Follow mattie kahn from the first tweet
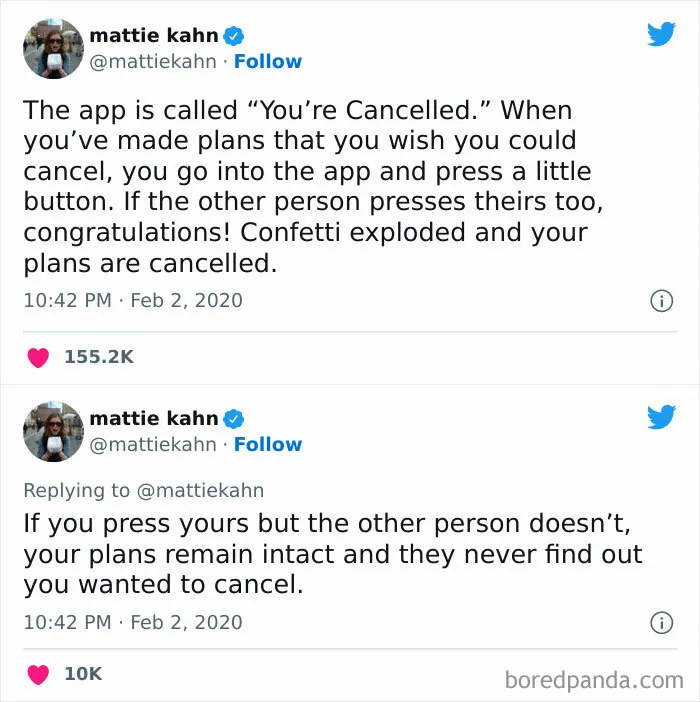This screenshot has height=702, width=700. click(x=268, y=61)
